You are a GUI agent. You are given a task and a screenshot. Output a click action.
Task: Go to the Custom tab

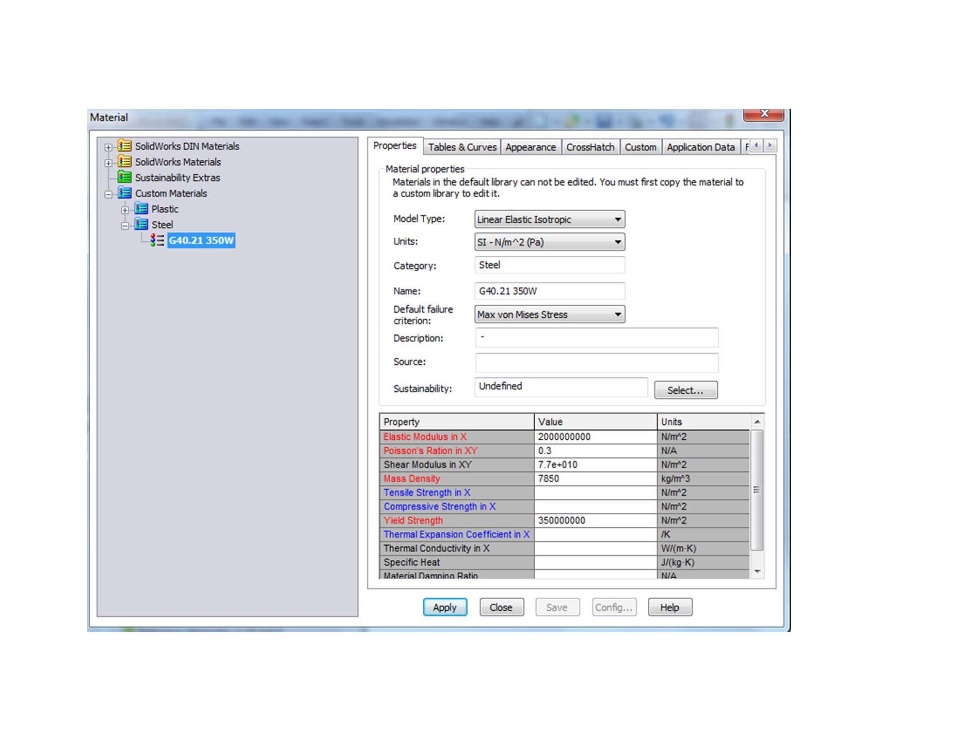640,147
